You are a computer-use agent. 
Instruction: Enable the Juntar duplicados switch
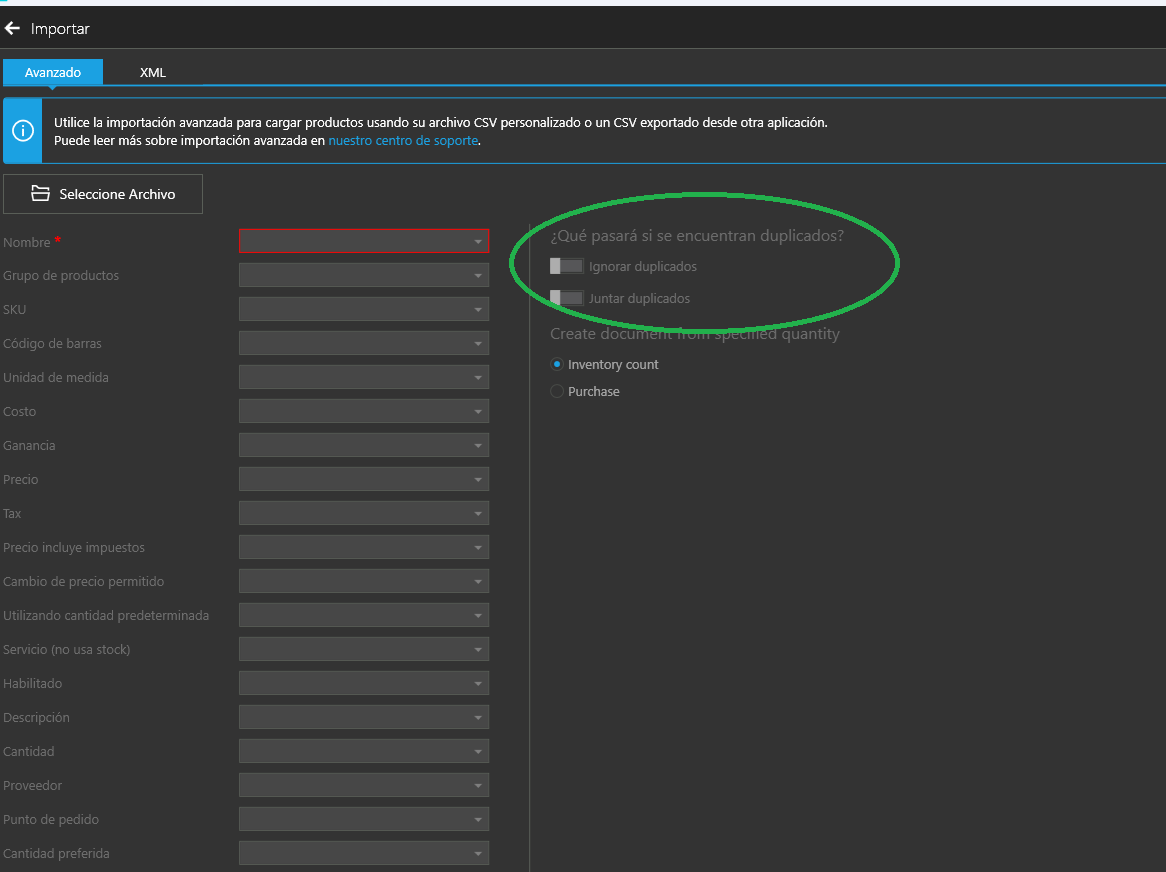coord(566,298)
